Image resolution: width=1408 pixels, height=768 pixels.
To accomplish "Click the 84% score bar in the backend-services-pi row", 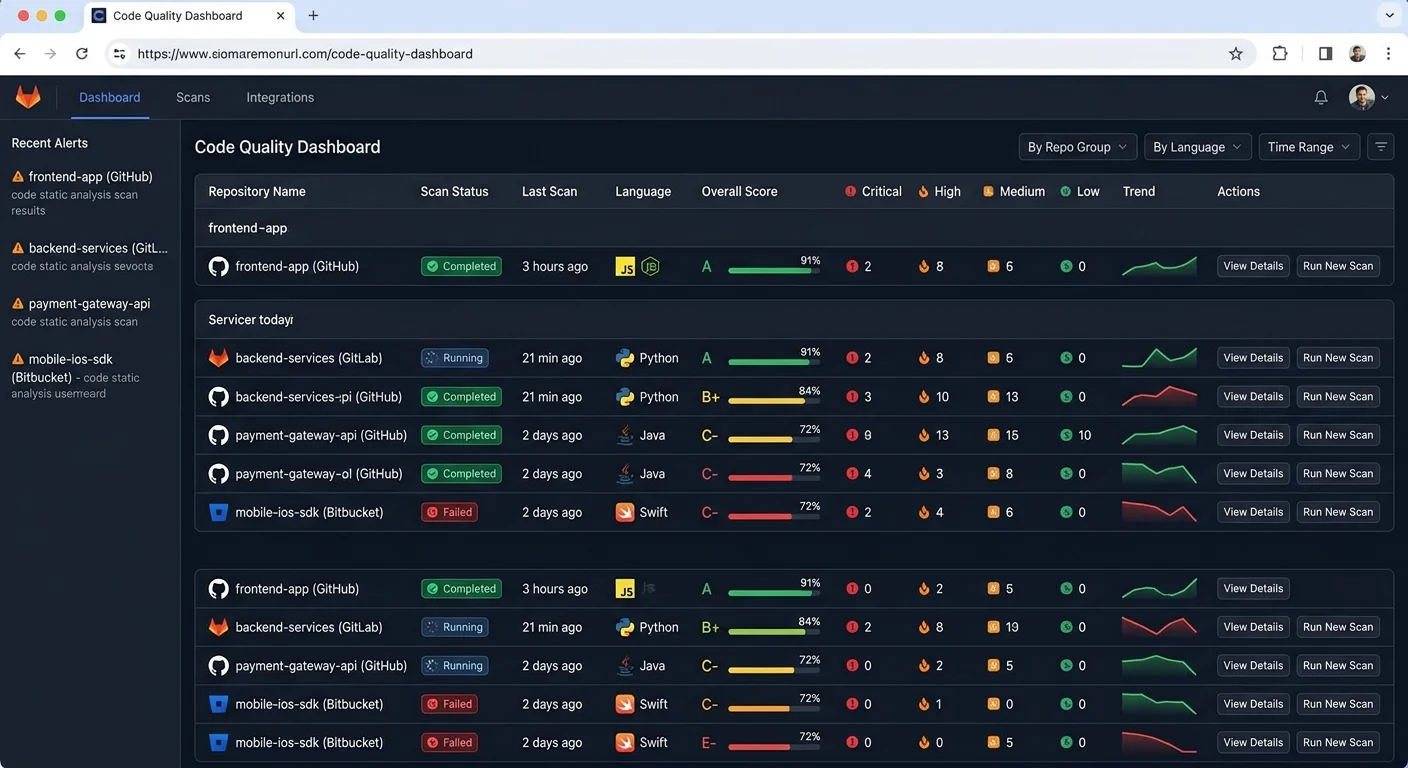I will tap(774, 401).
